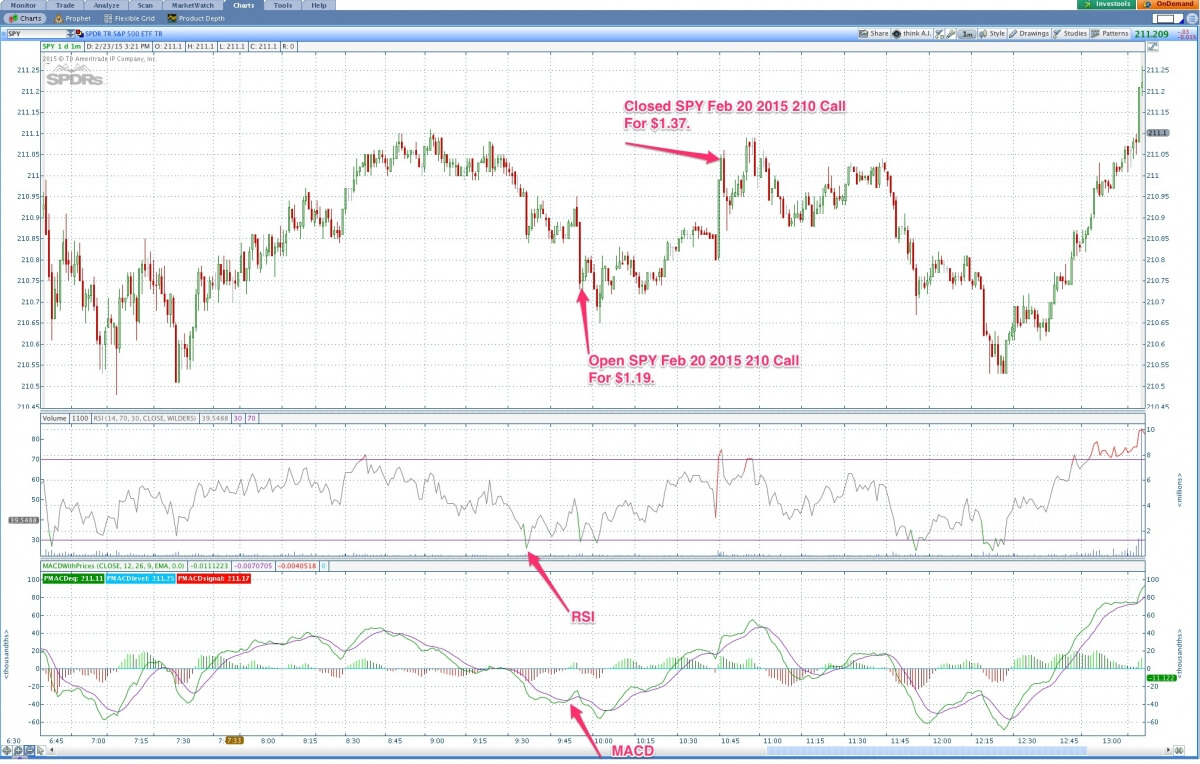Click the 211.1 current price bubble on axis
This screenshot has width=1200, height=764.
coord(1157,133)
